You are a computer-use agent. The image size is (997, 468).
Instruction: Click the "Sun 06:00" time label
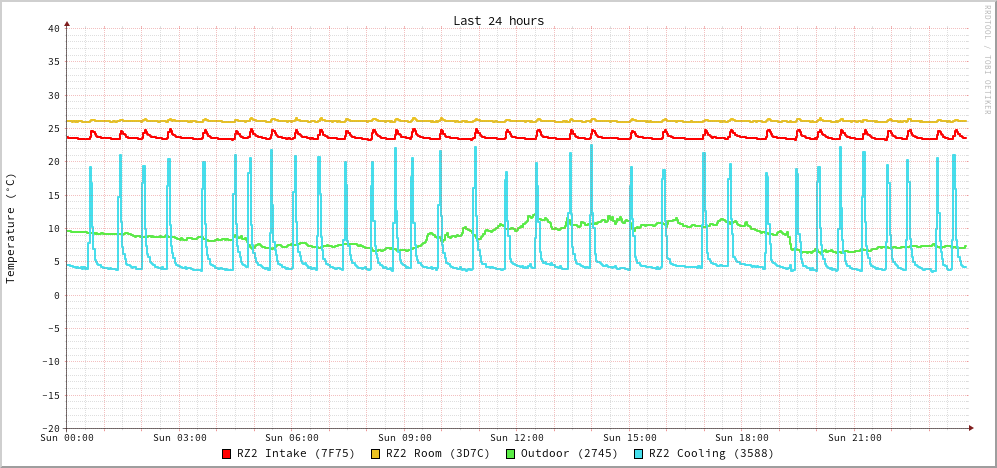coord(292,438)
